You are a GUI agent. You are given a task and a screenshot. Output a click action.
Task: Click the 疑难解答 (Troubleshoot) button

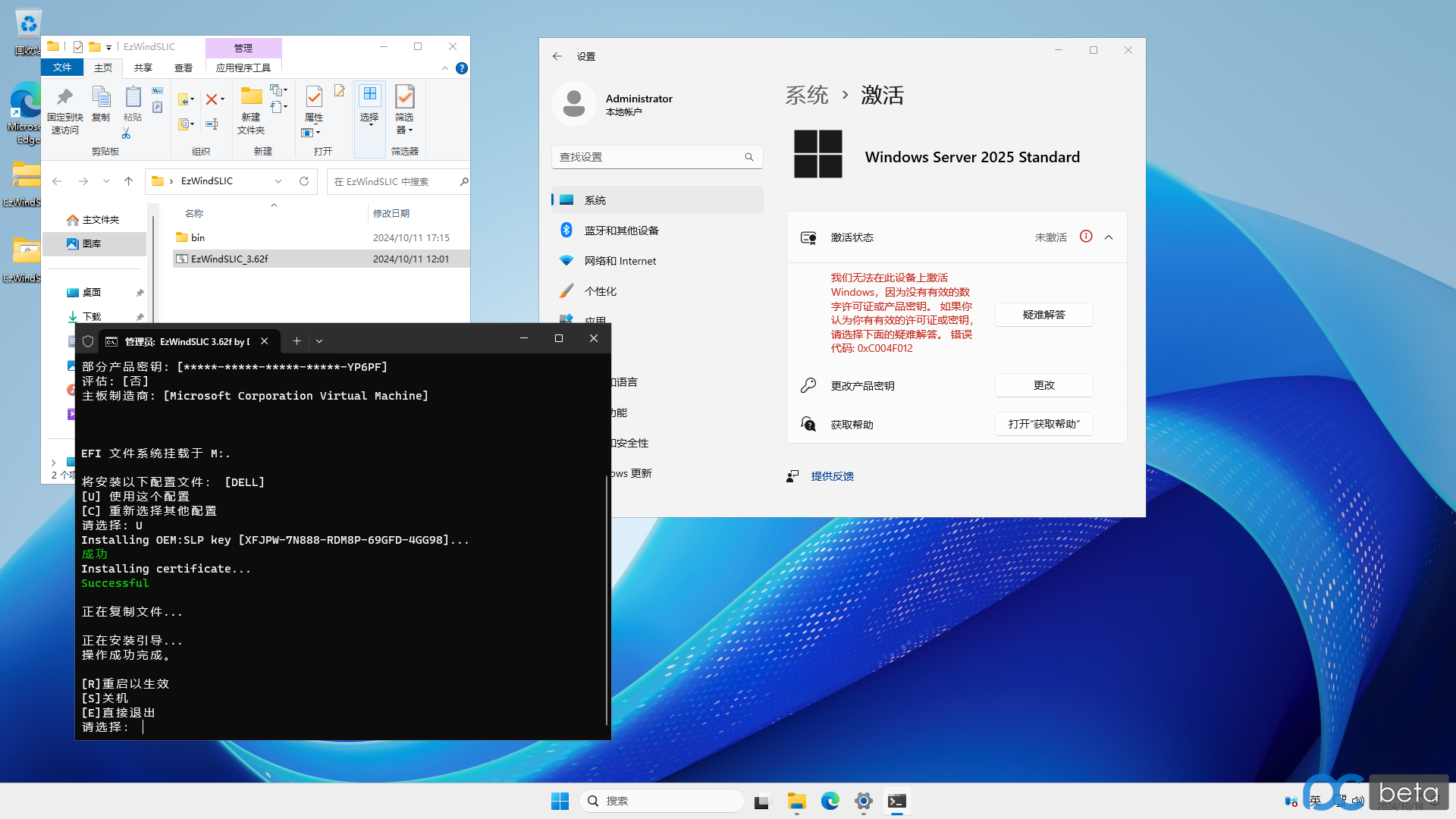(1044, 315)
